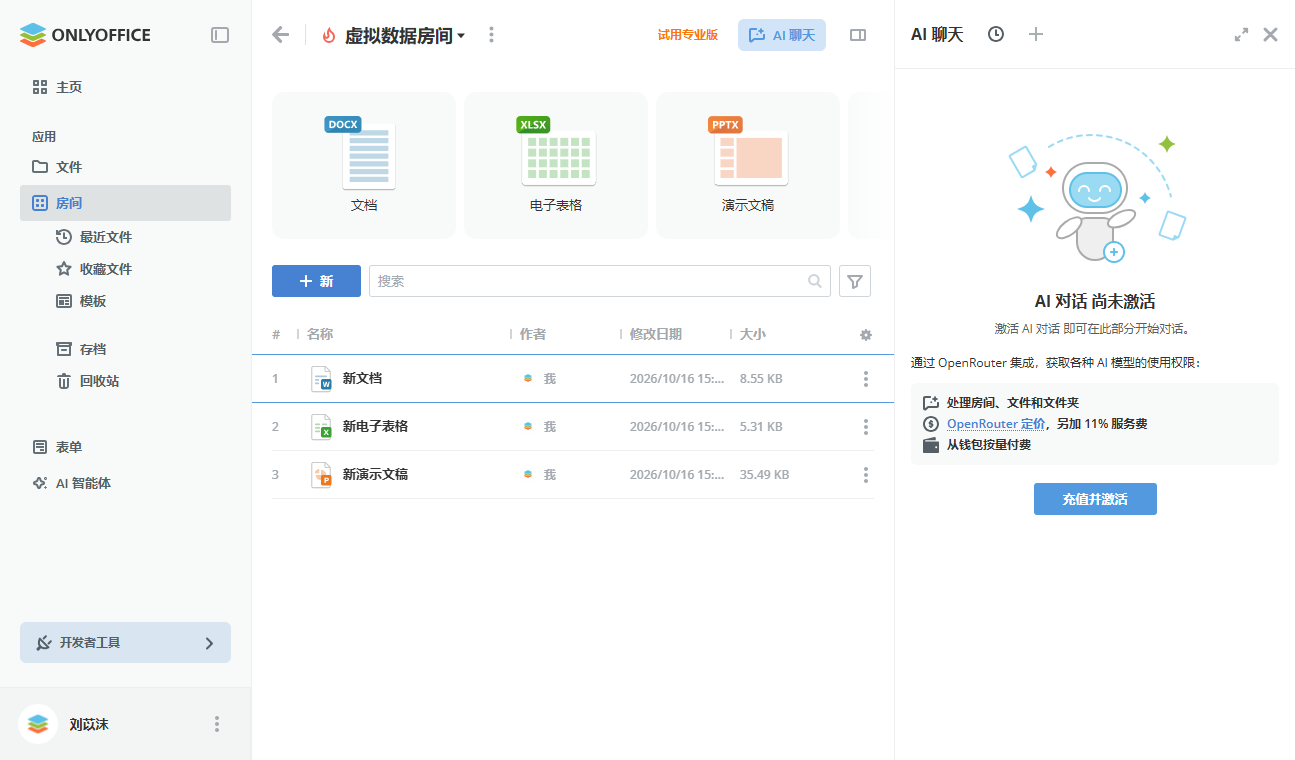Create a new DOCX 文档 card
The height and width of the screenshot is (760, 1295).
pos(364,165)
